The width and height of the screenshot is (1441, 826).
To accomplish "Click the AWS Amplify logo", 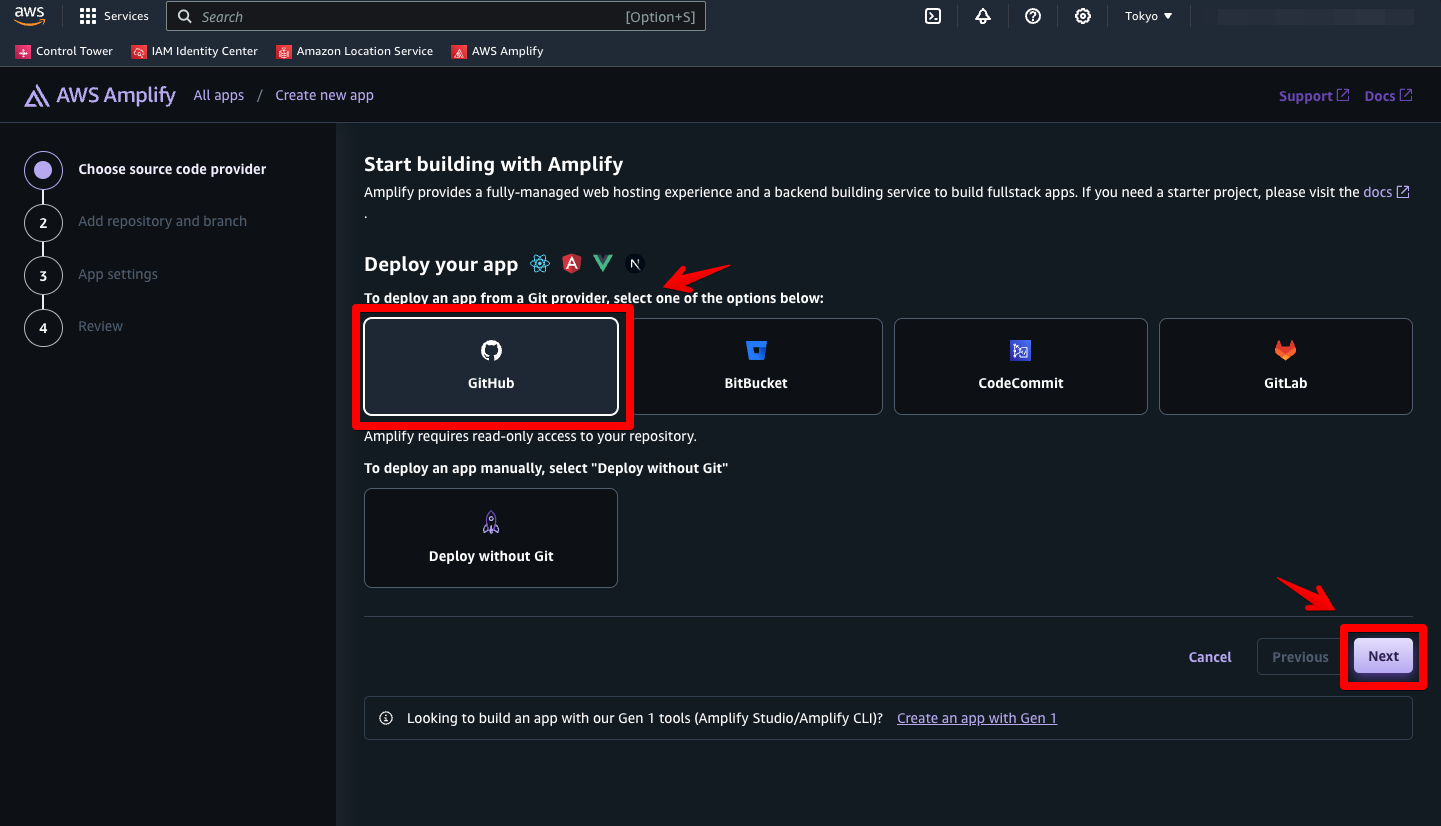I will pos(100,96).
